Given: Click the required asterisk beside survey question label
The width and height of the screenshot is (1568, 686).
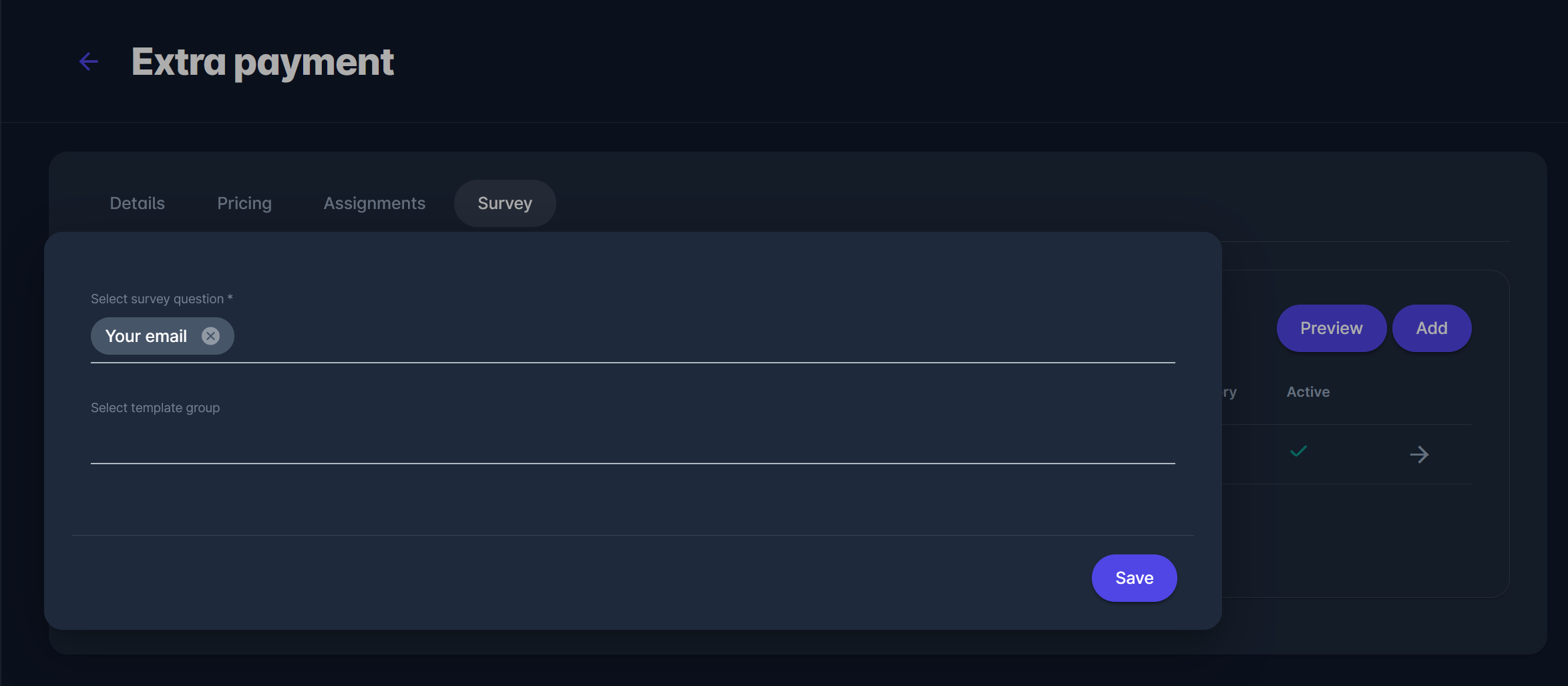Looking at the screenshot, I should click(230, 298).
